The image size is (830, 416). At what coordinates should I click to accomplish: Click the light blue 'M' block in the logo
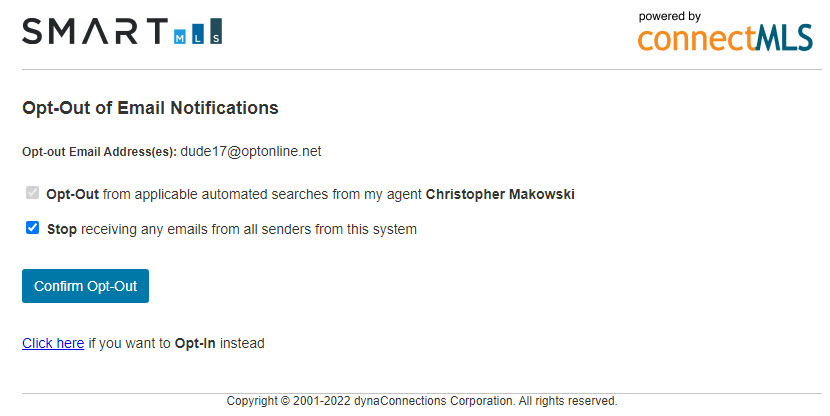(x=179, y=37)
